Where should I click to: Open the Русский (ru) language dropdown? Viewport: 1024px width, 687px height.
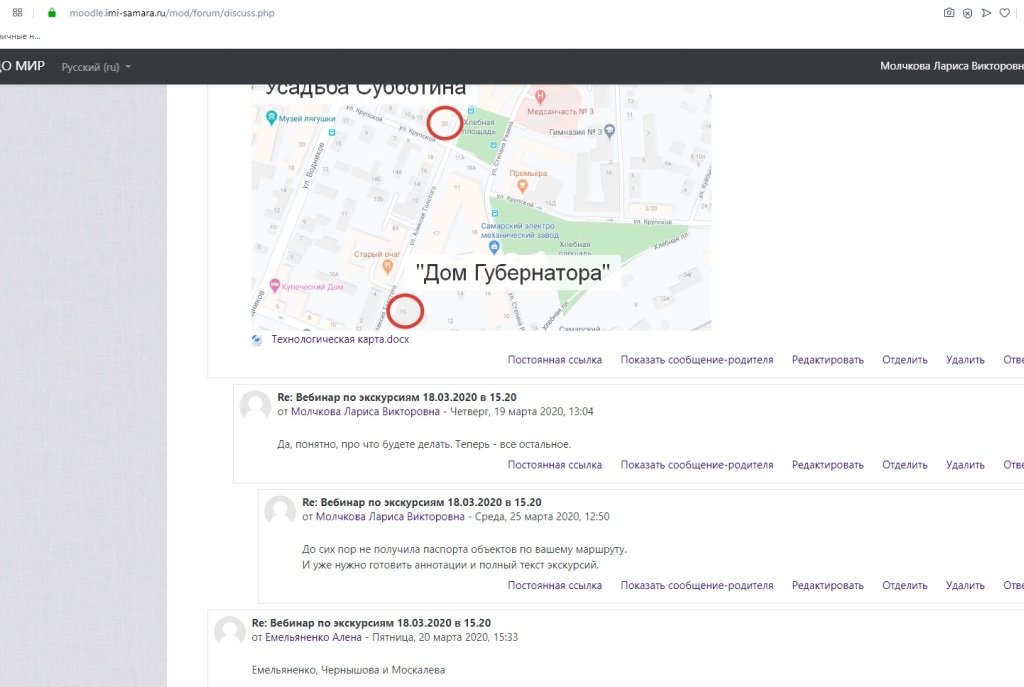(96, 67)
